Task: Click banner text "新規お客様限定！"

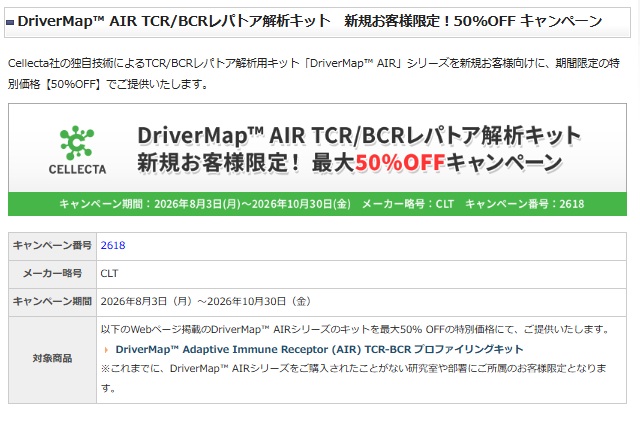Action: point(218,162)
